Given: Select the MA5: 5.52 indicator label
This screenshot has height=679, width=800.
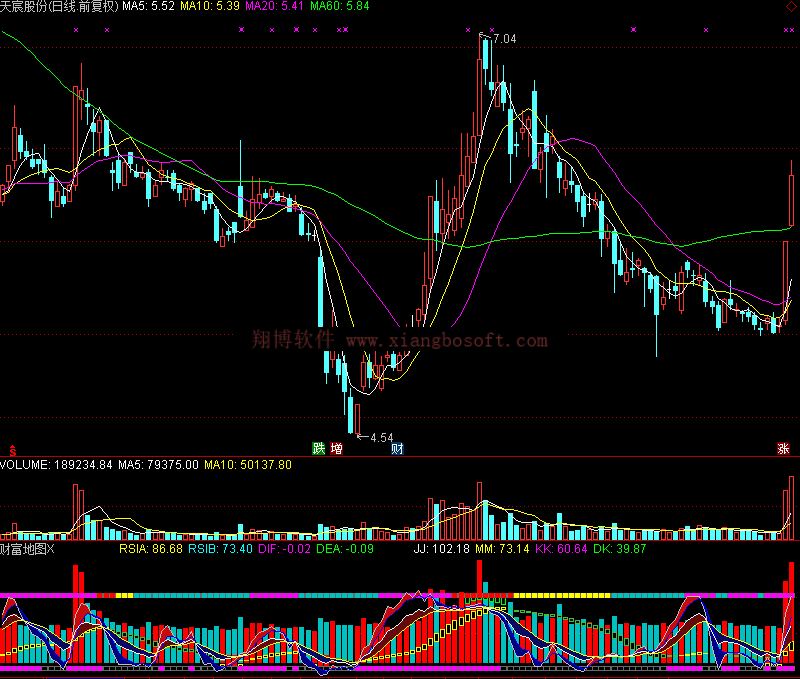Looking at the screenshot, I should (148, 6).
